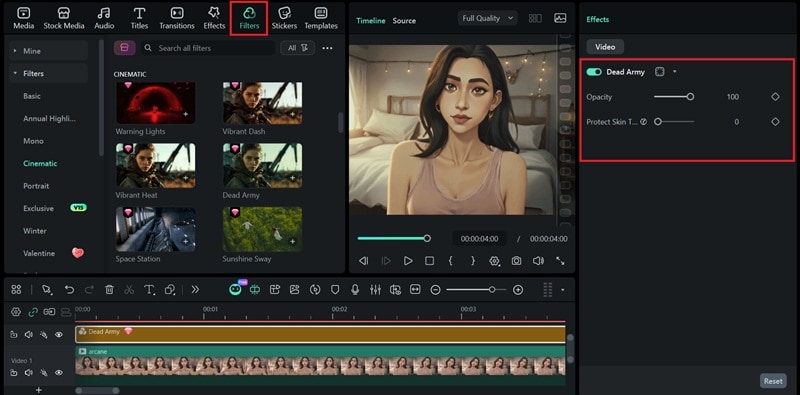The width and height of the screenshot is (800, 395).
Task: Hide the Video 1 track
Action: [x=59, y=373]
